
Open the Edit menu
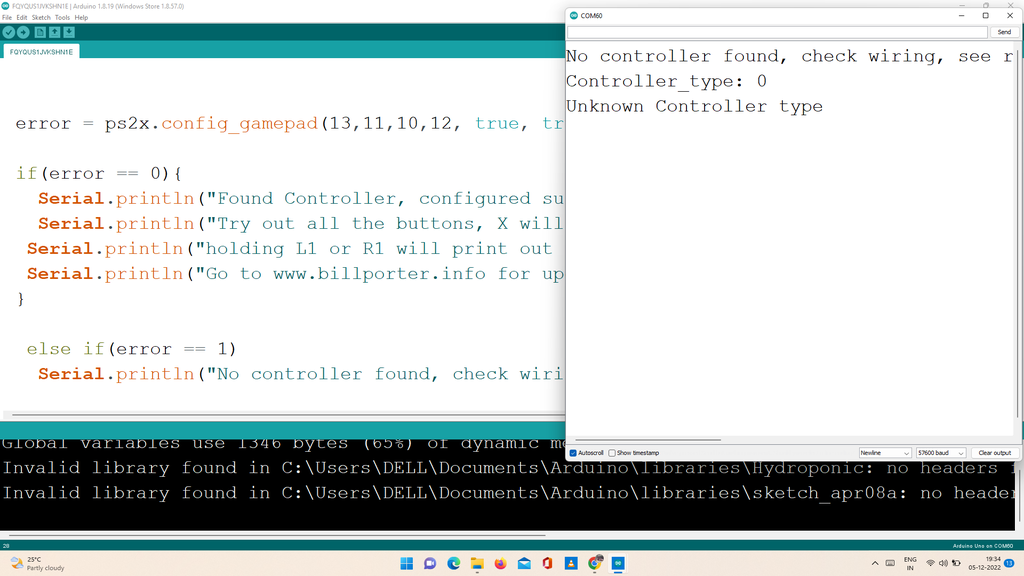[22, 18]
